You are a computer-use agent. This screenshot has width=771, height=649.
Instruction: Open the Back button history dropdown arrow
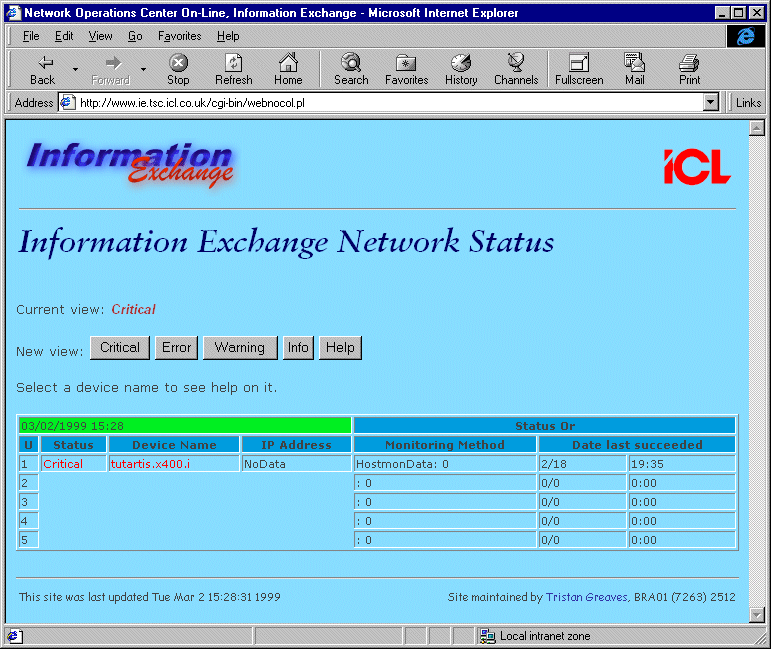point(75,69)
